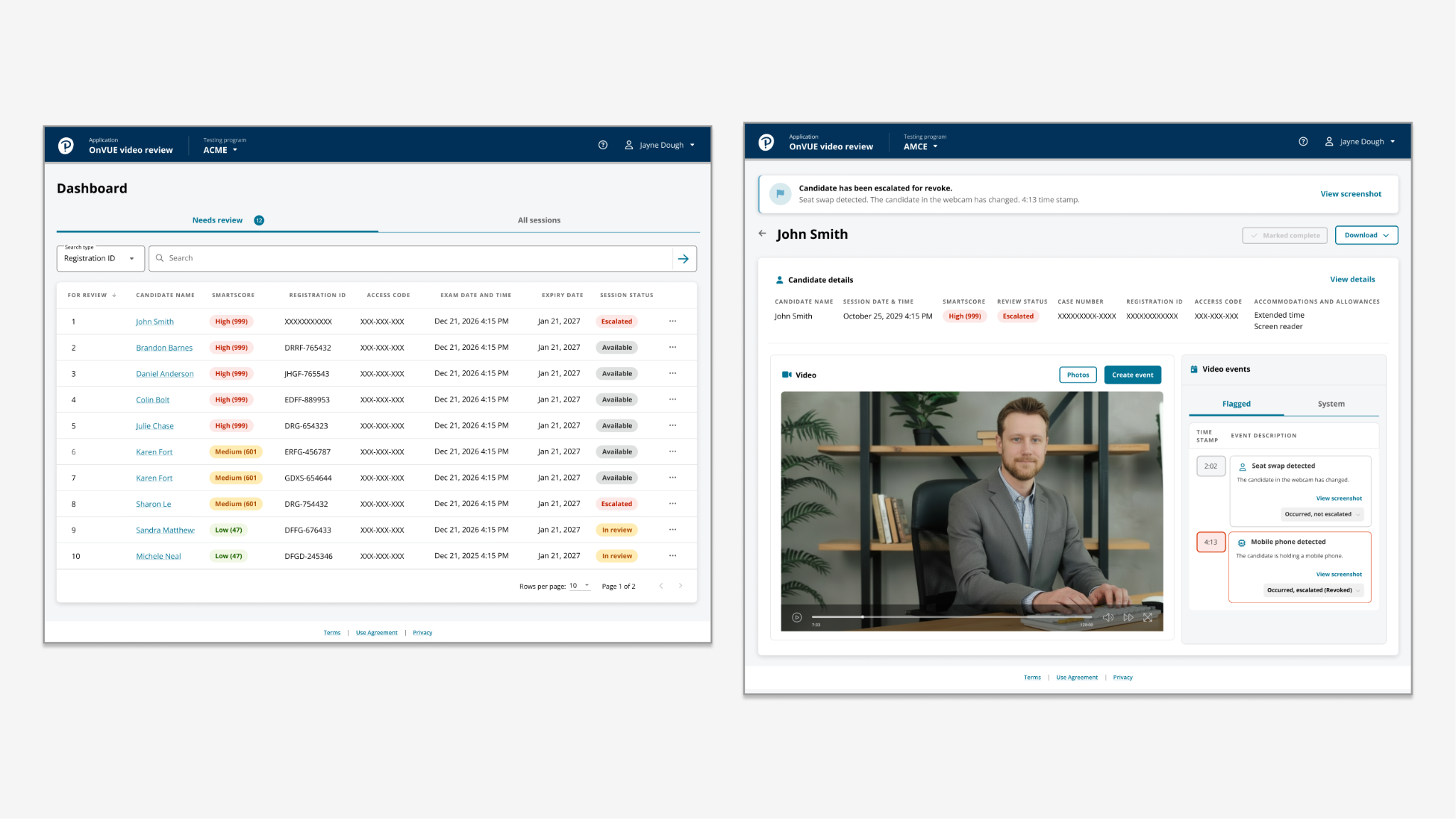The height and width of the screenshot is (819, 1456).
Task: Sort by the For Review column arrow
Action: [x=114, y=295]
